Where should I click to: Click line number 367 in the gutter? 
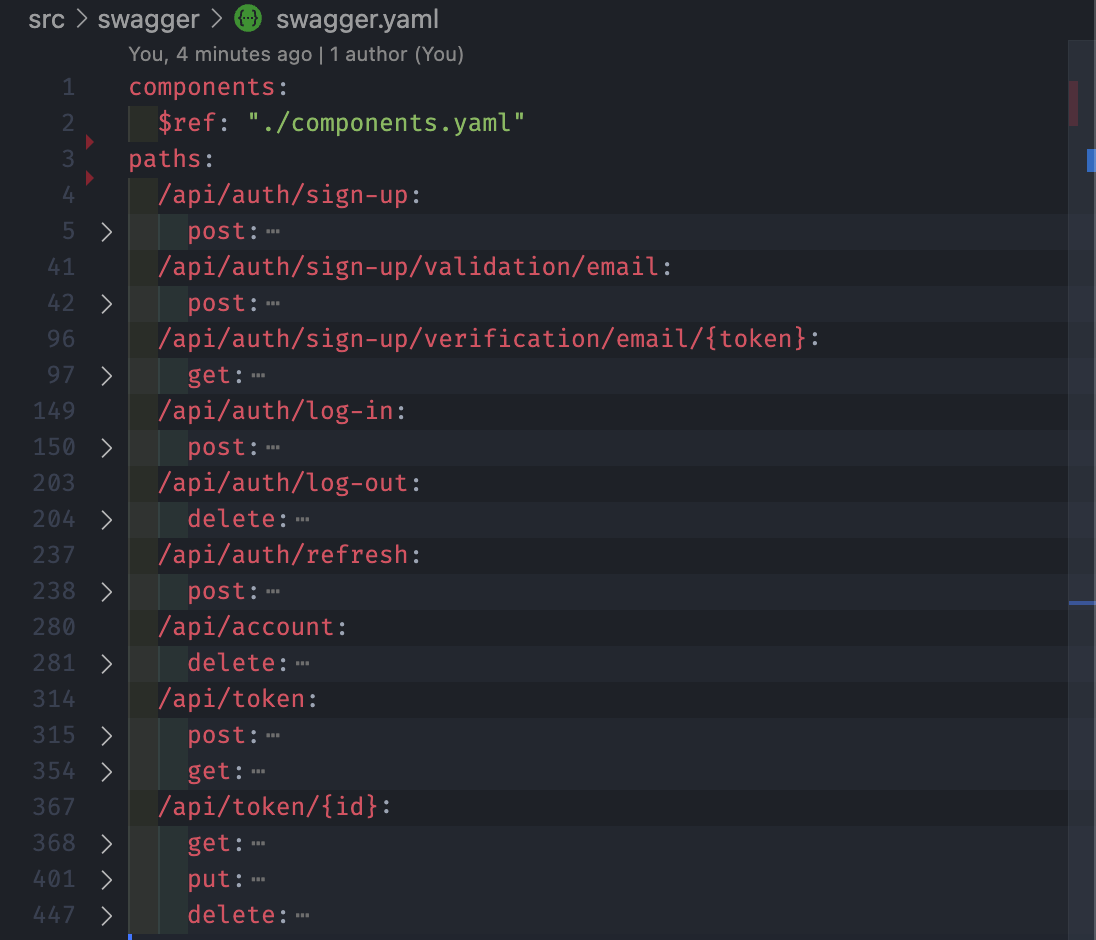point(54,807)
